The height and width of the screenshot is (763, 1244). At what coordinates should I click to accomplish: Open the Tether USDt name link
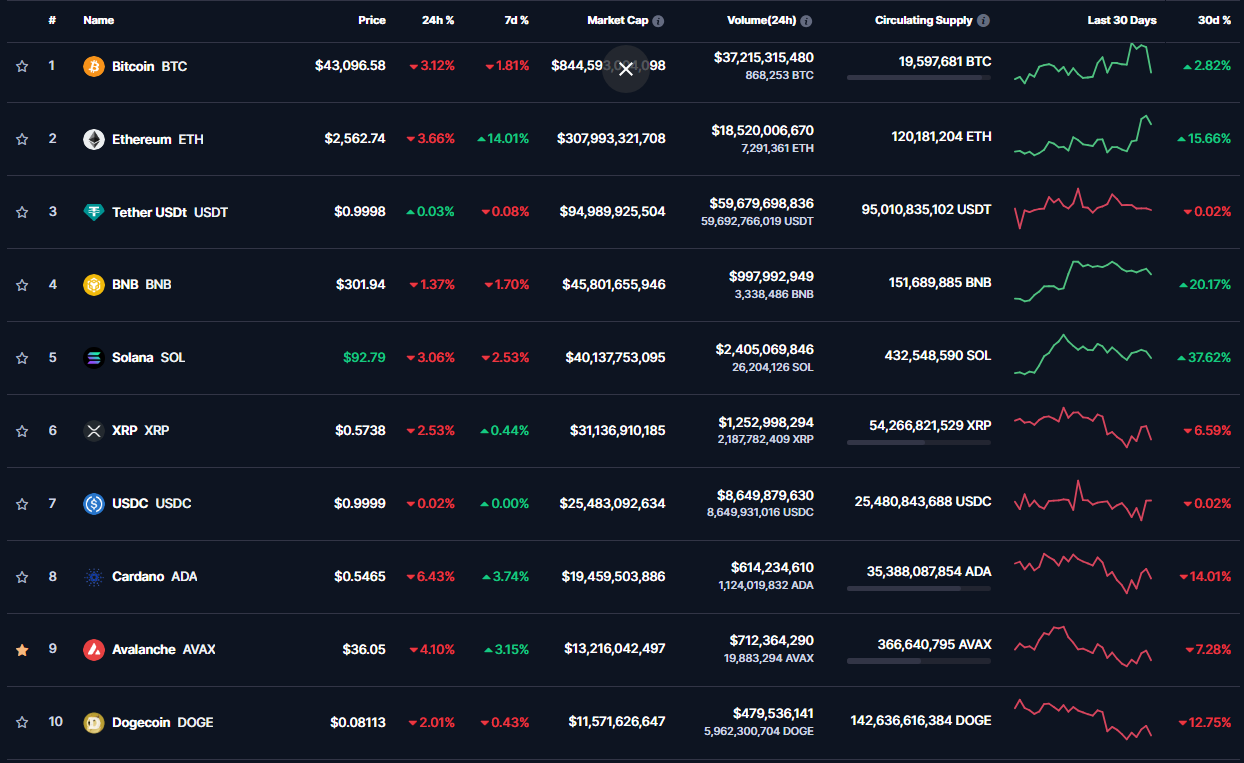(x=170, y=212)
